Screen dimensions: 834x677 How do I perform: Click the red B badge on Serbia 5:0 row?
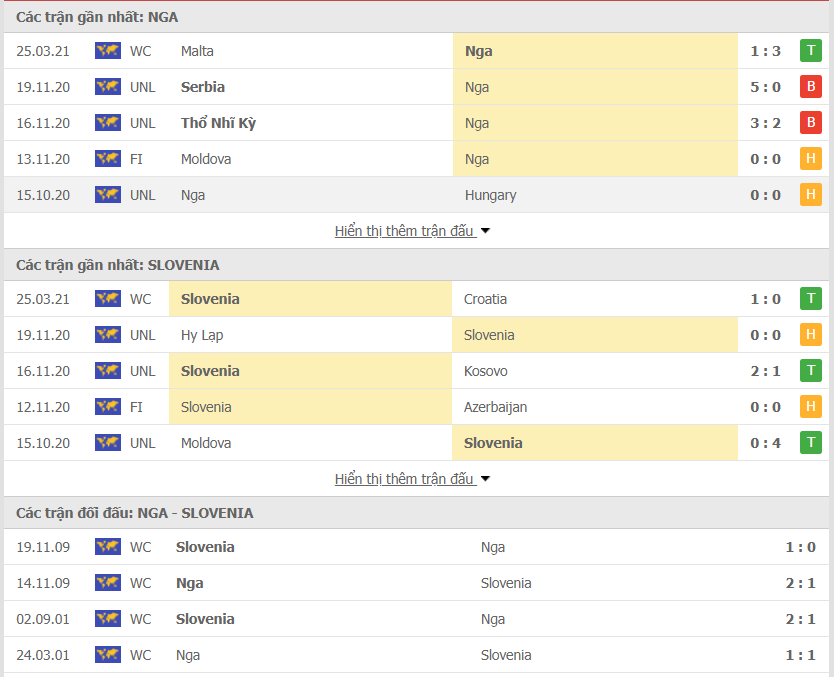[810, 87]
